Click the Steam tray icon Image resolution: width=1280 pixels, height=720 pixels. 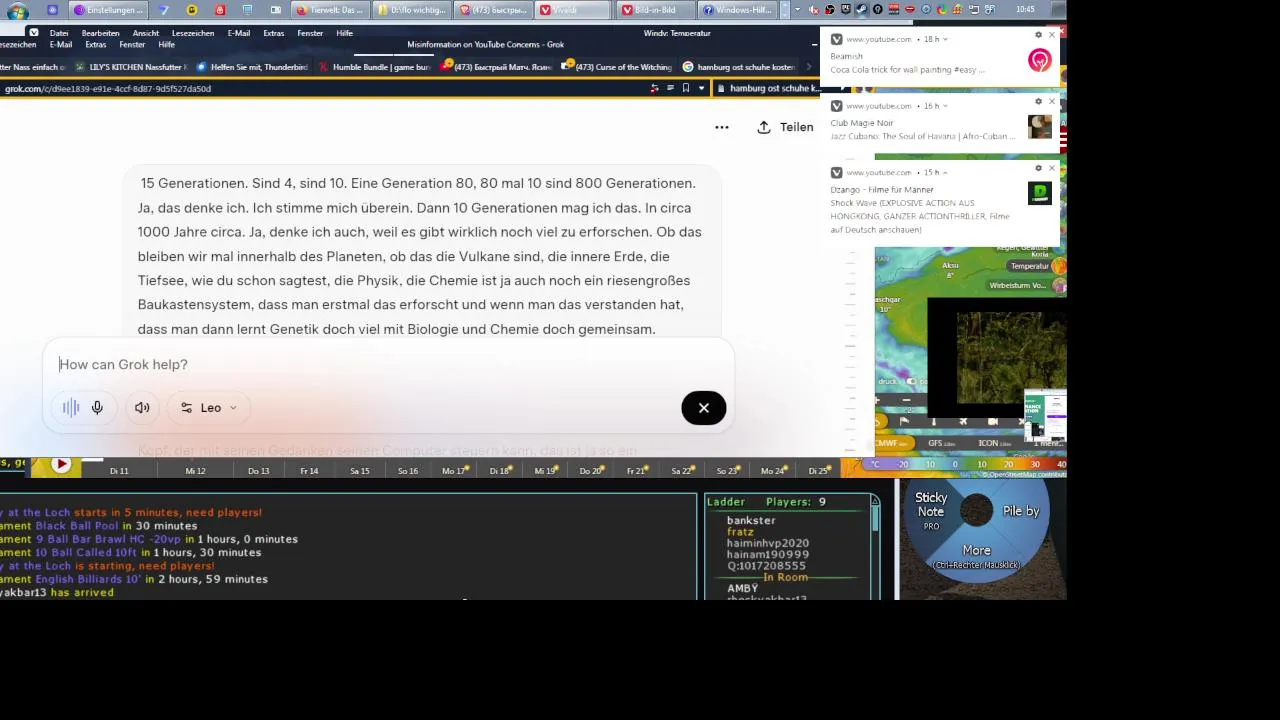click(862, 10)
